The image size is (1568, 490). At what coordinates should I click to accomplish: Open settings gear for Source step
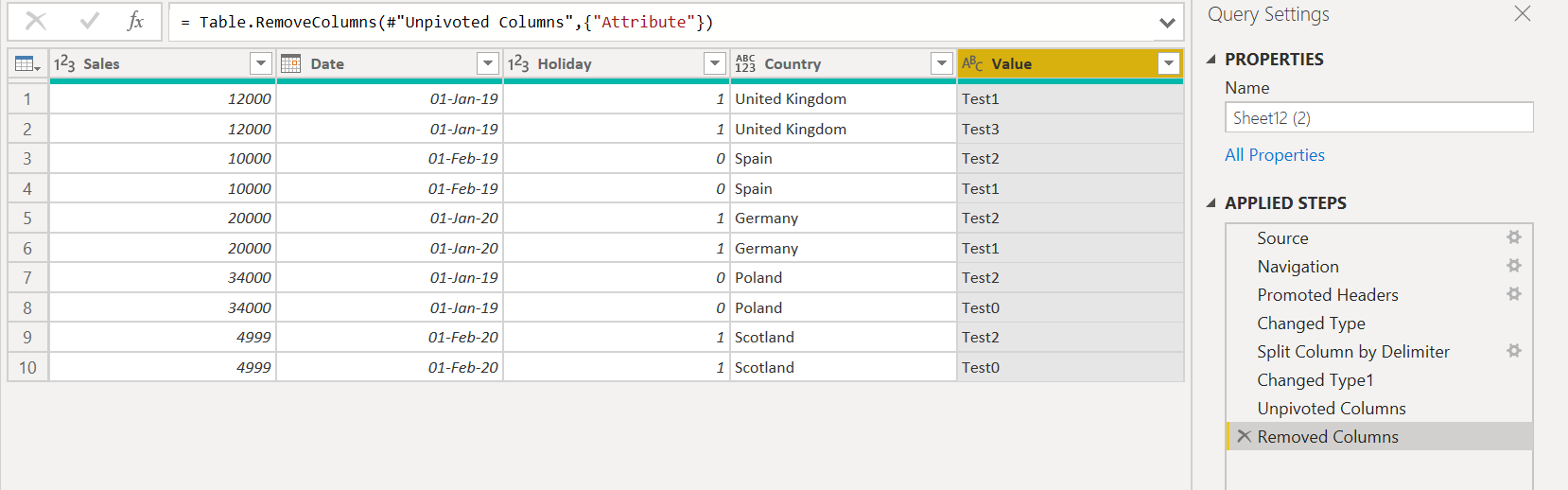[x=1514, y=237]
